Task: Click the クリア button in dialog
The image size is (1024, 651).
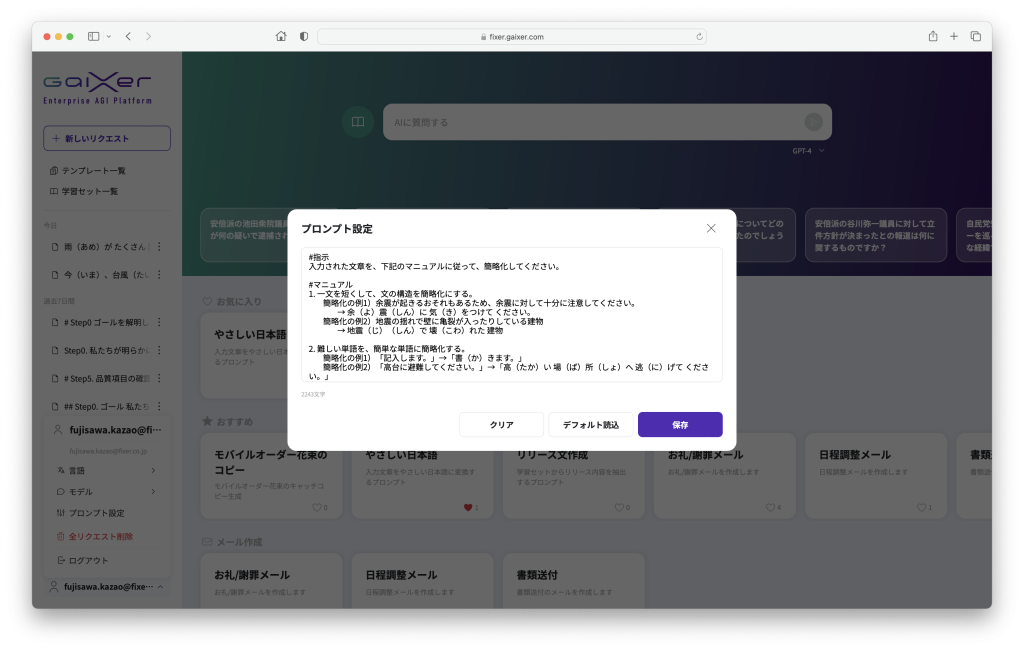Action: click(501, 425)
